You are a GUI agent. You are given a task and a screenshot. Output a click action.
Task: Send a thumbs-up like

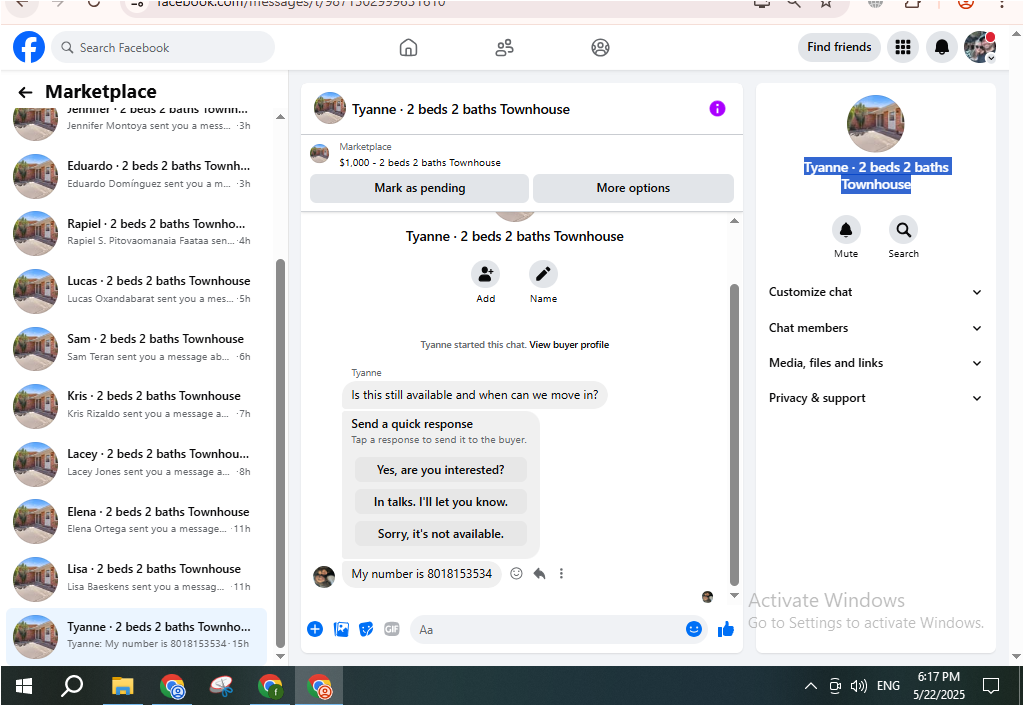click(726, 629)
